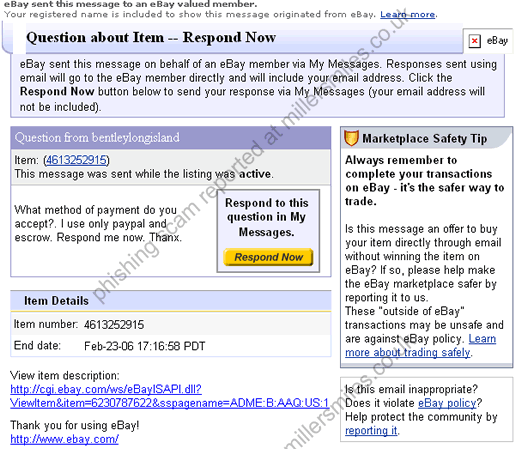Click 'Marketplace Safety Tip' heading text

point(425,138)
